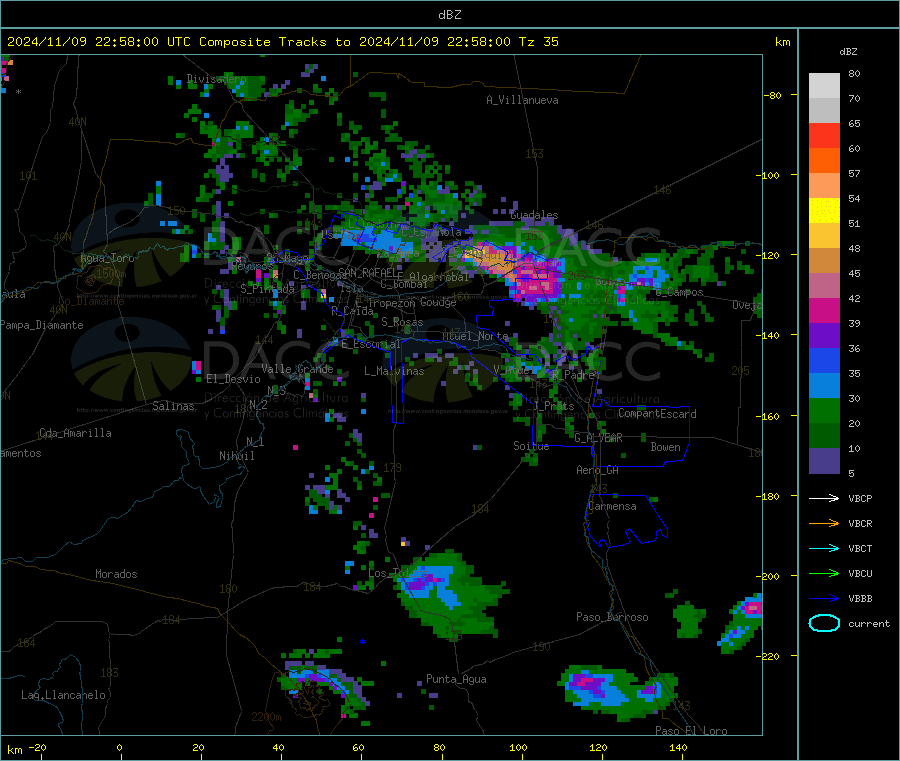The height and width of the screenshot is (761, 900).
Task: Click the cyan 'current' ellipse legend icon
Action: pyautogui.click(x=824, y=623)
